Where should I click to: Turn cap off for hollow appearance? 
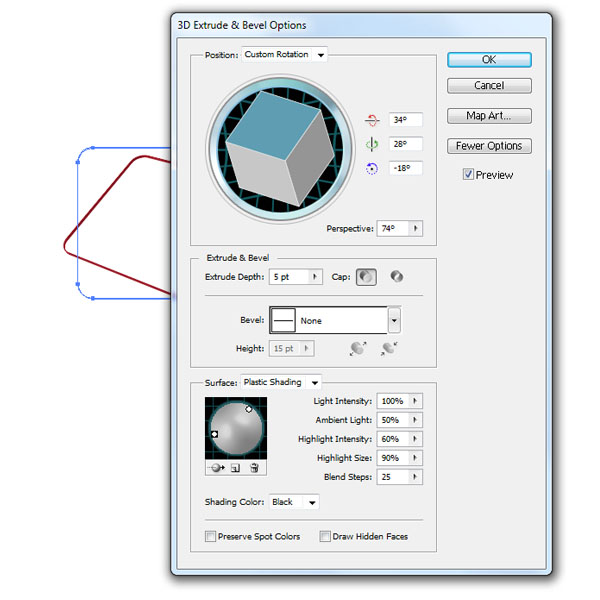(x=397, y=276)
